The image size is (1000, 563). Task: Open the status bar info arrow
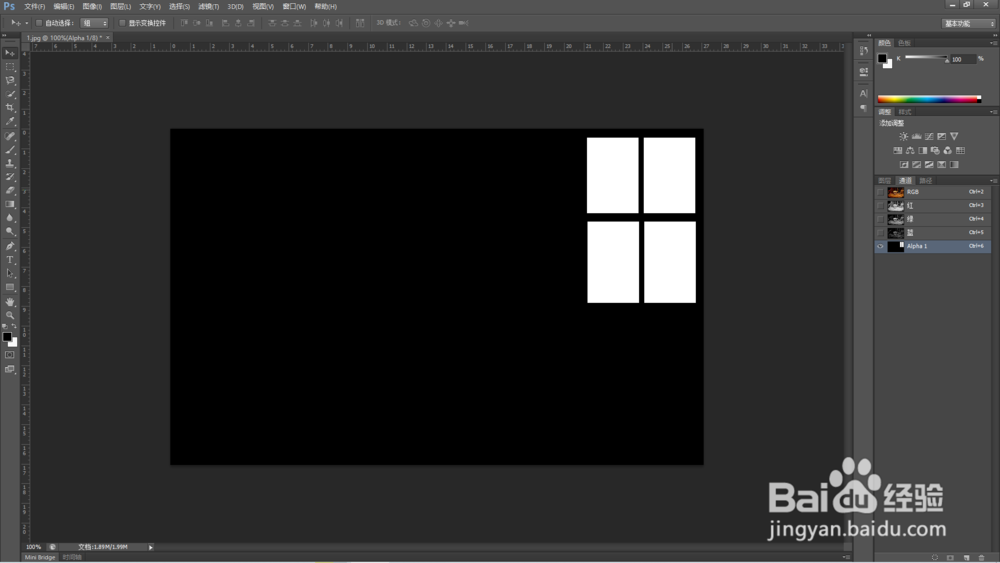(x=151, y=547)
